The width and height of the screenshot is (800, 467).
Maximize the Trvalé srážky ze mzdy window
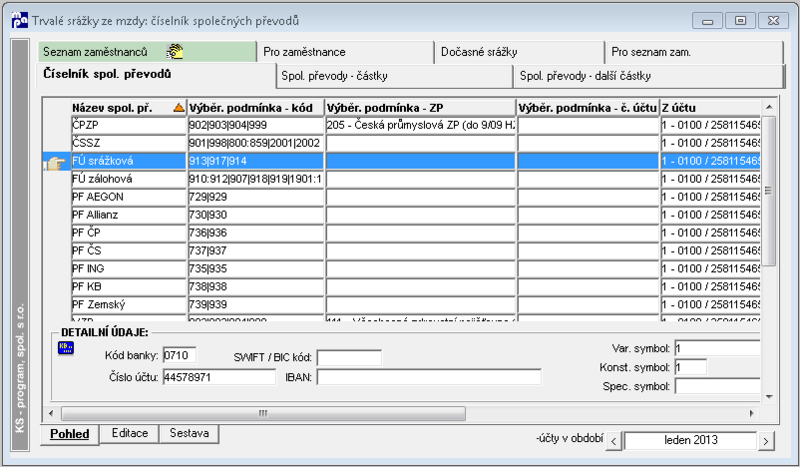tap(740, 21)
